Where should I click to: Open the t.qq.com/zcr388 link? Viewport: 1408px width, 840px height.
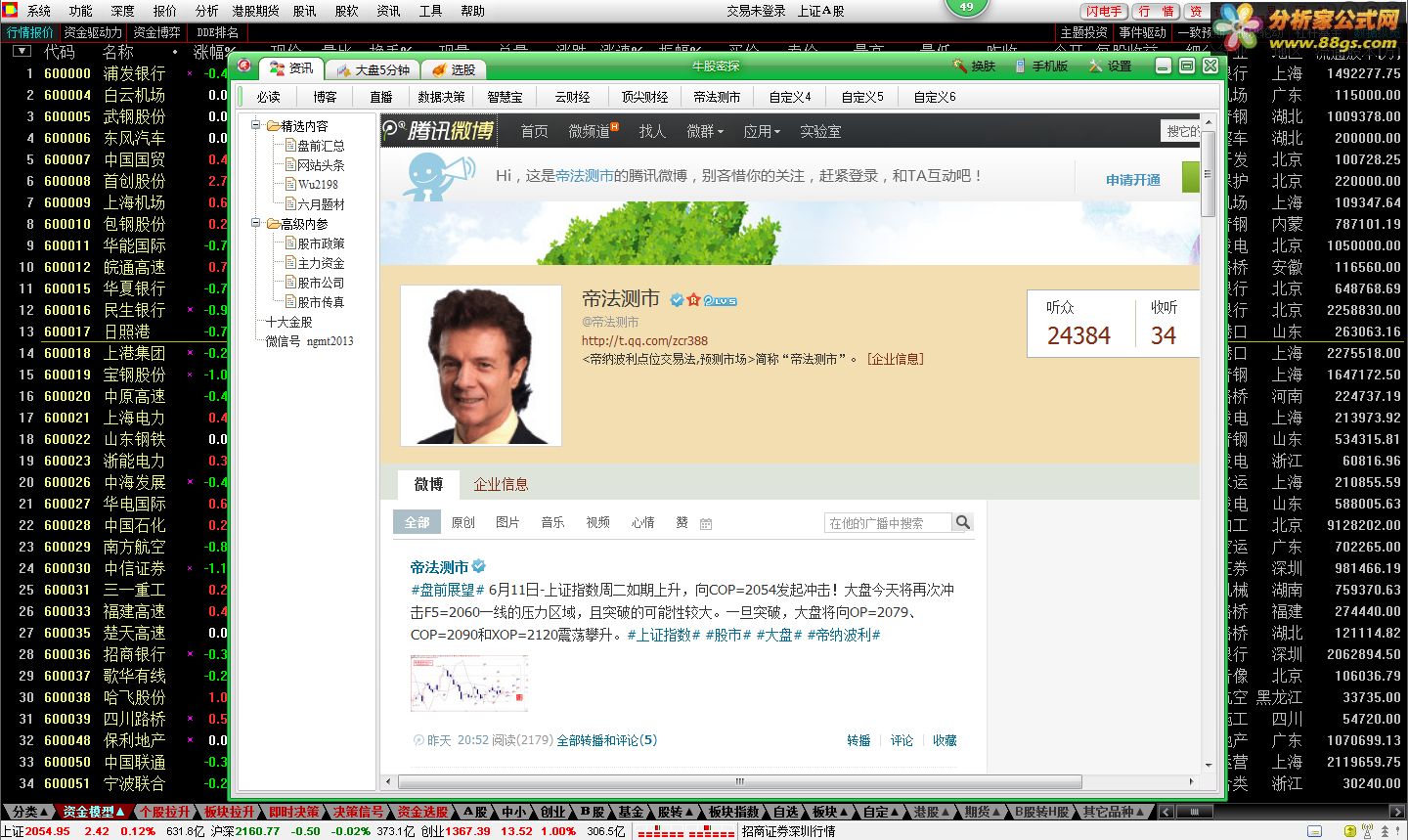tap(644, 340)
